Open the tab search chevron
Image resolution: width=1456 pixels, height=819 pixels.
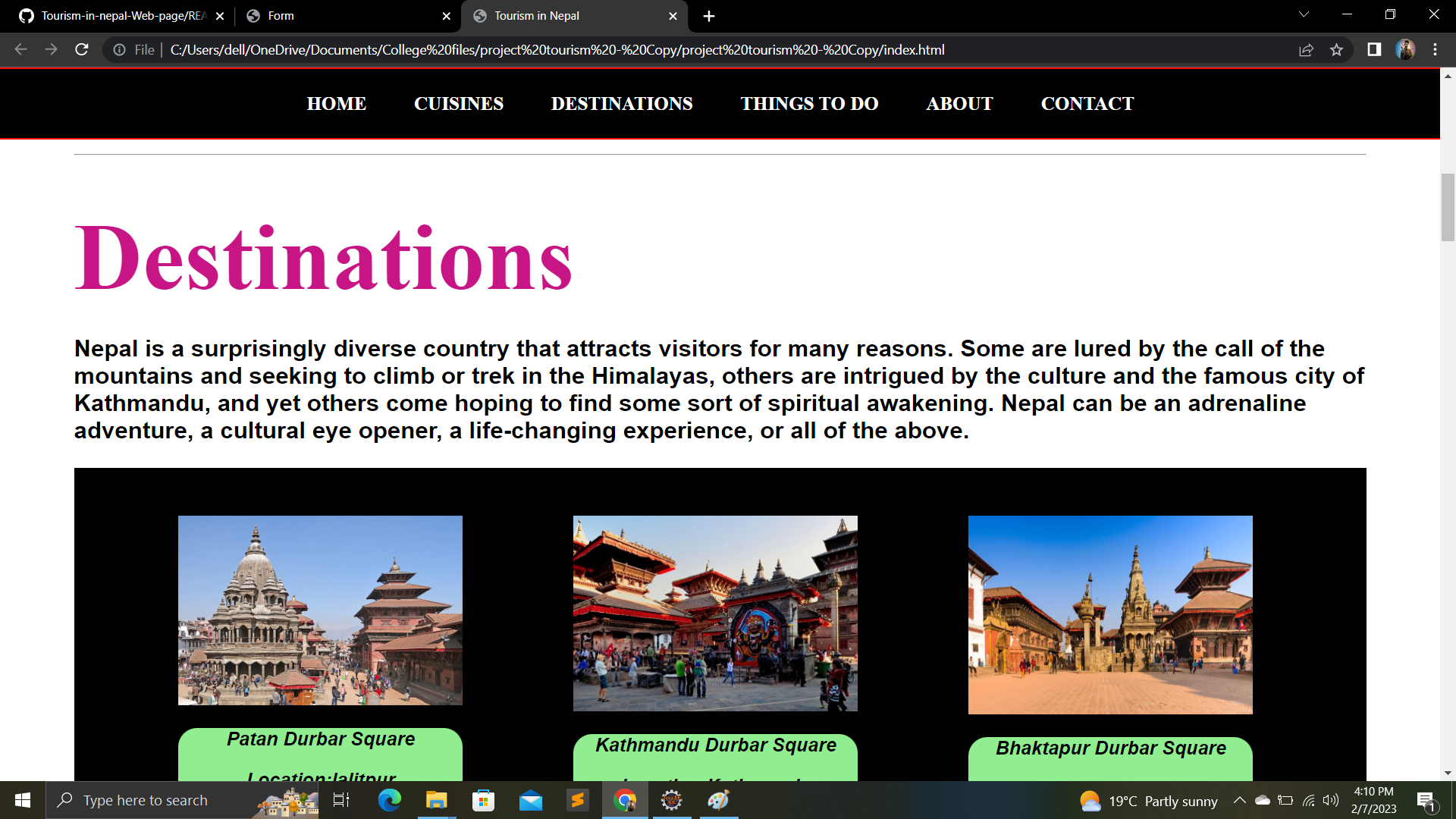1303,15
